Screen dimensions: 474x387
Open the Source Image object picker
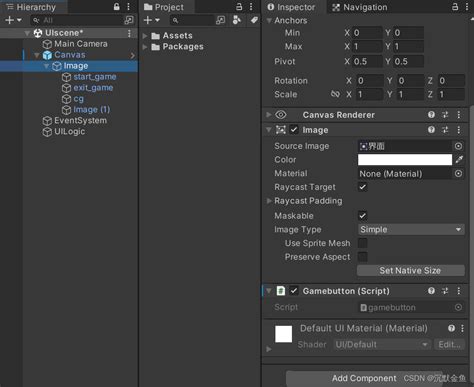pyautogui.click(x=458, y=146)
